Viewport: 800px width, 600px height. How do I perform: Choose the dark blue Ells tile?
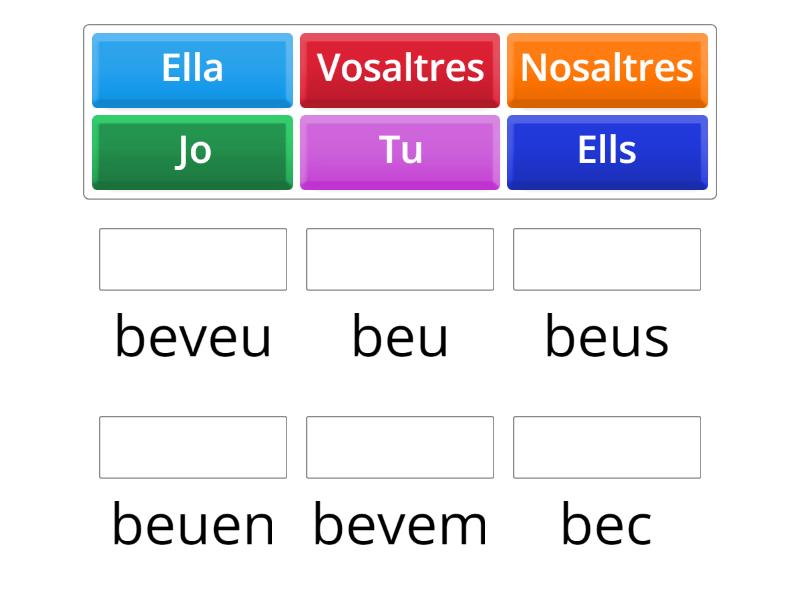pos(607,151)
